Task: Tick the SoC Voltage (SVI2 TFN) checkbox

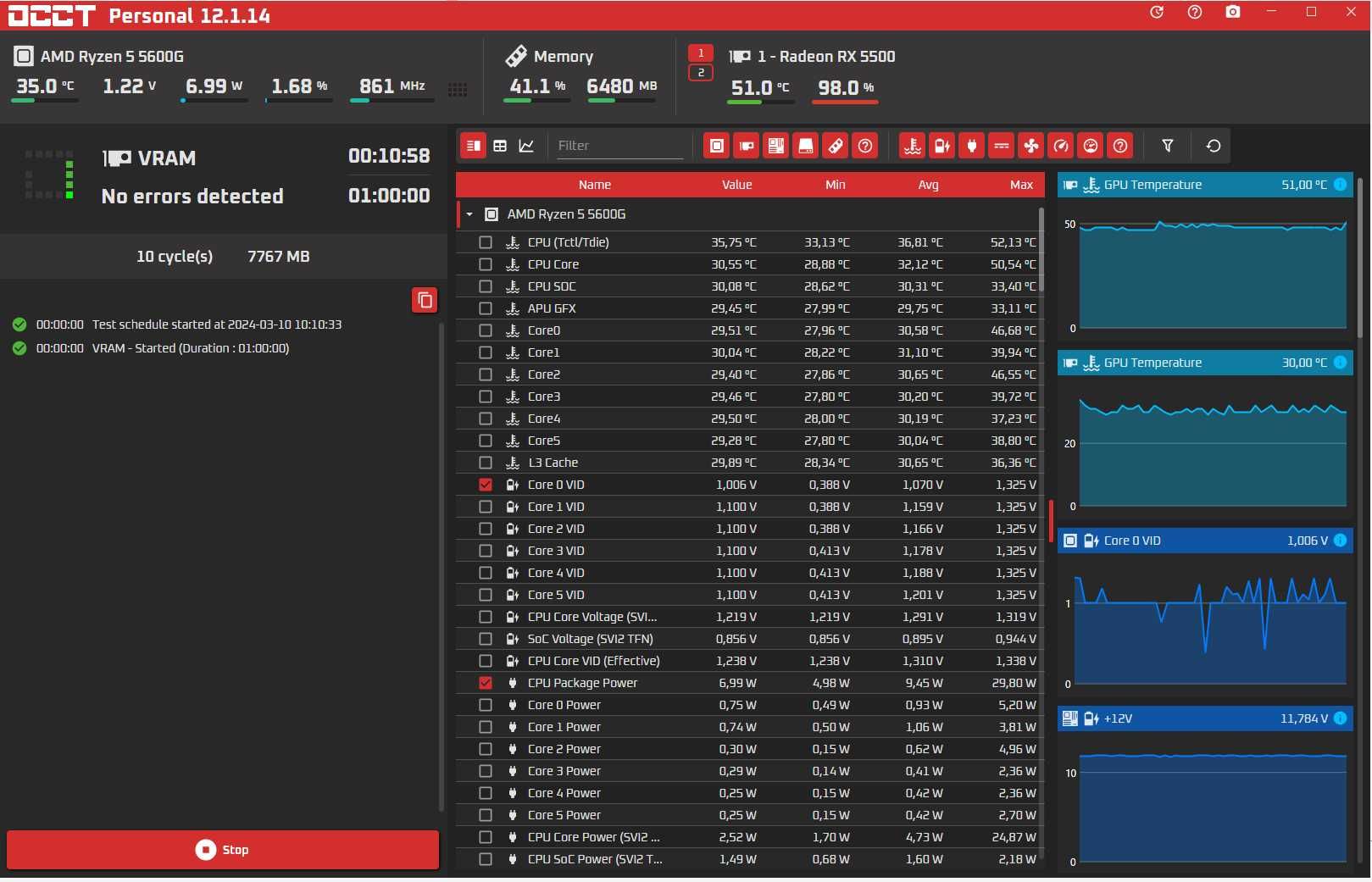Action: pyautogui.click(x=486, y=639)
